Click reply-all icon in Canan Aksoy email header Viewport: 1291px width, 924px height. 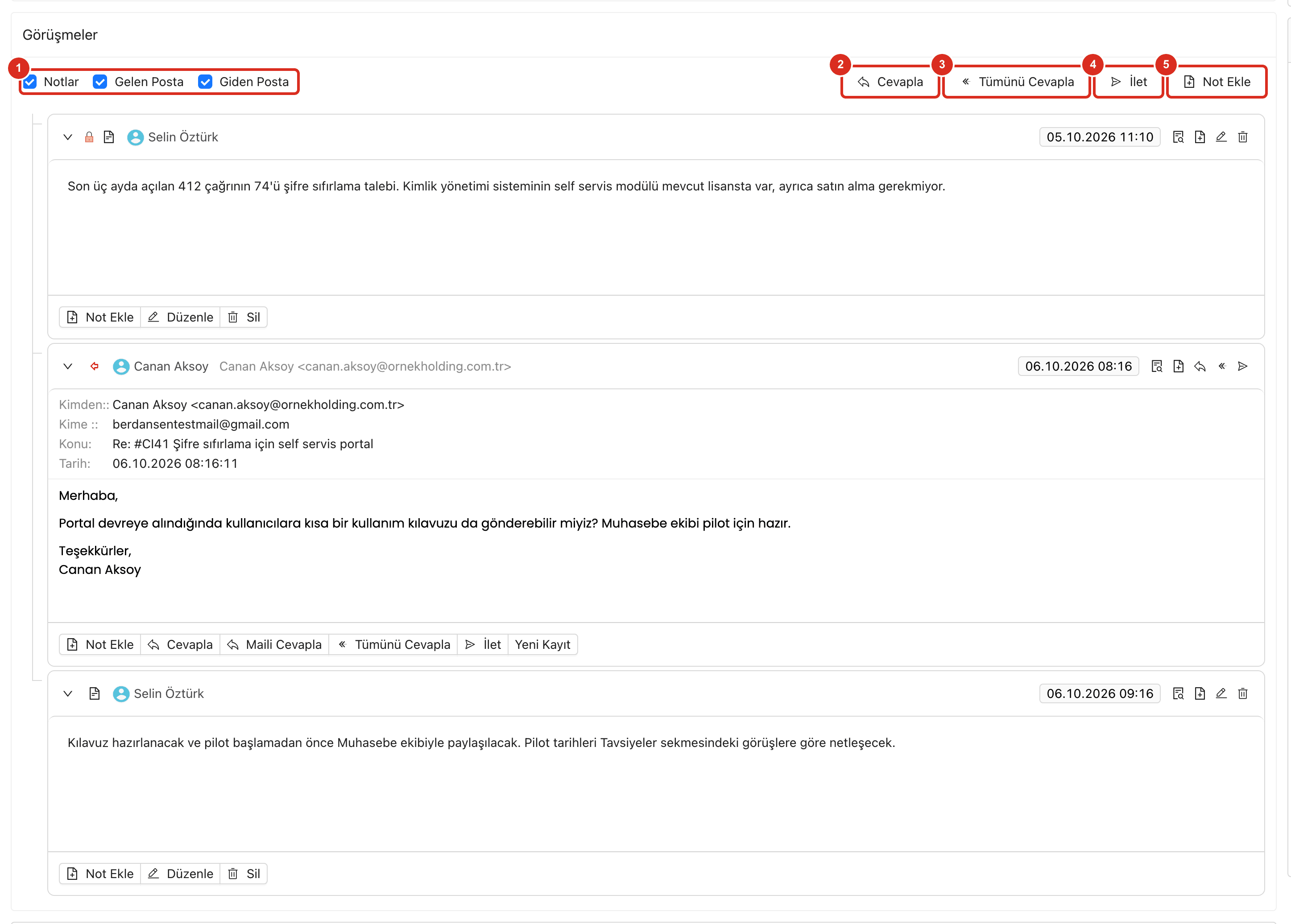tap(1221, 367)
